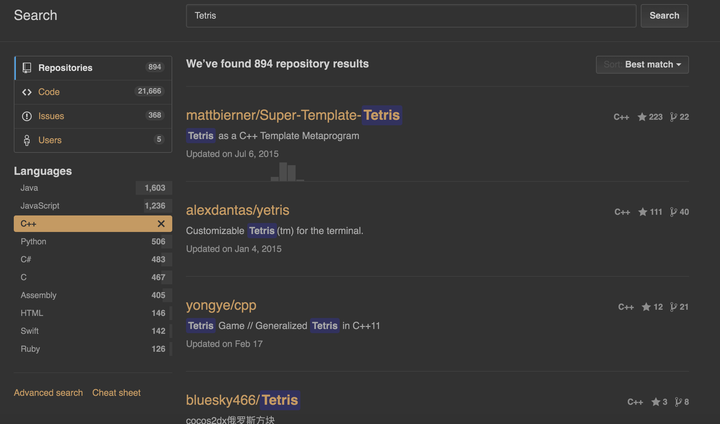
Task: Click the 21,666 code count badge
Action: 150,91
